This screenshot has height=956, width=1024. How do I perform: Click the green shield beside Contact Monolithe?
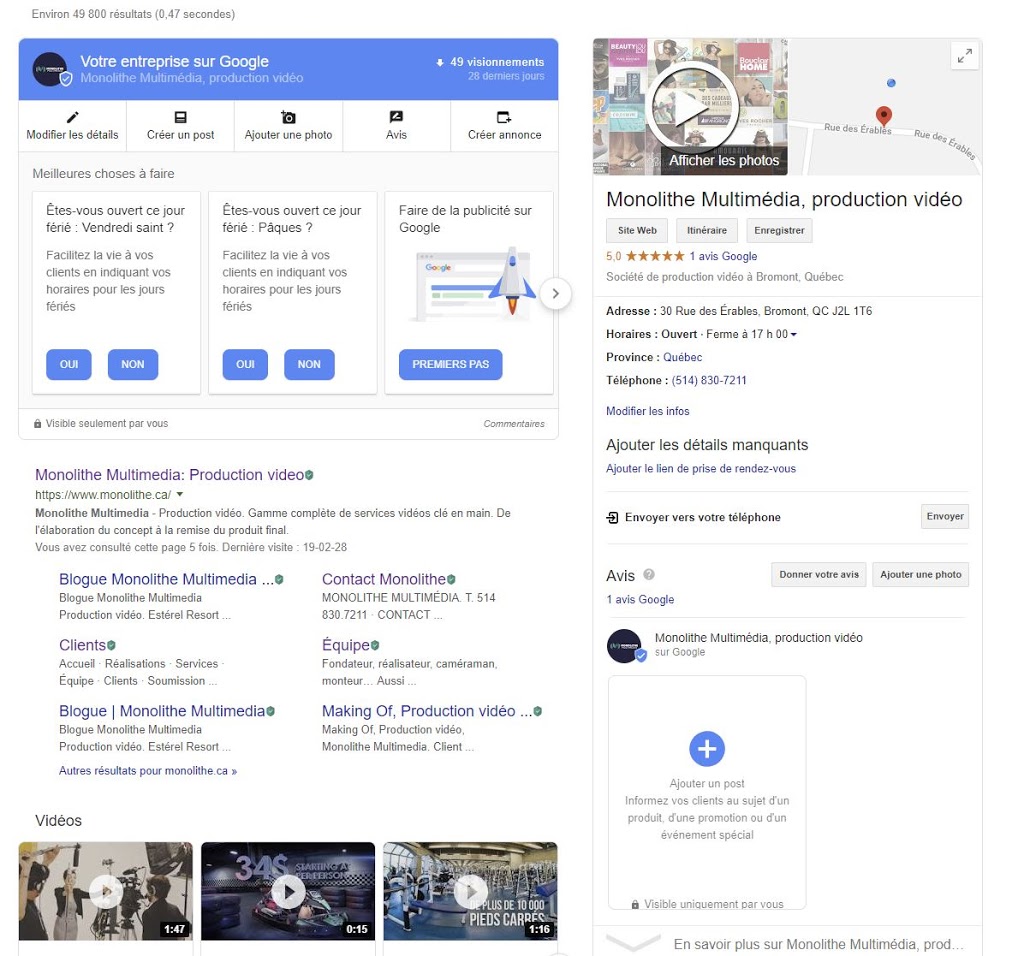click(451, 579)
